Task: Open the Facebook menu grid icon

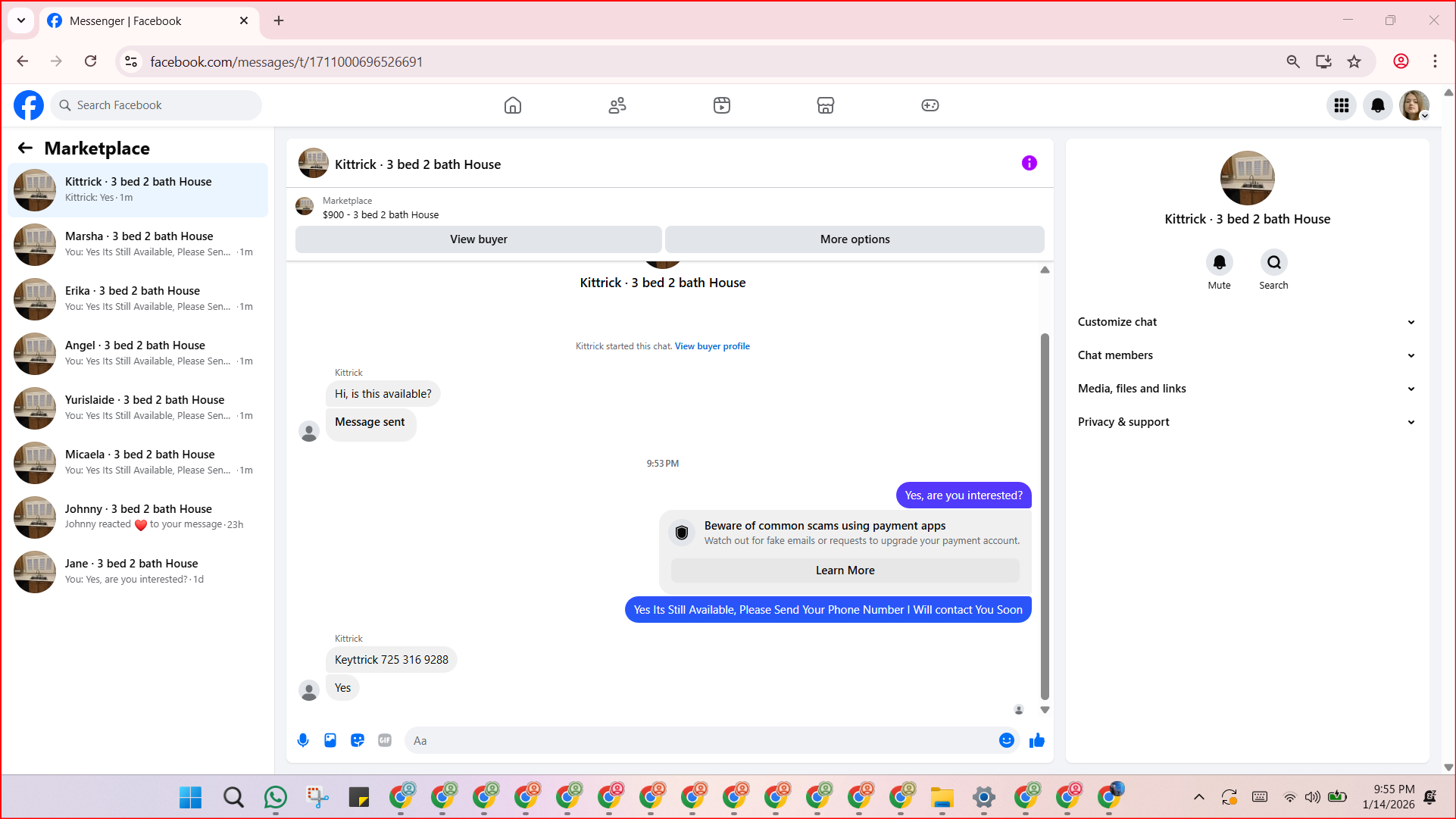Action: point(1341,105)
